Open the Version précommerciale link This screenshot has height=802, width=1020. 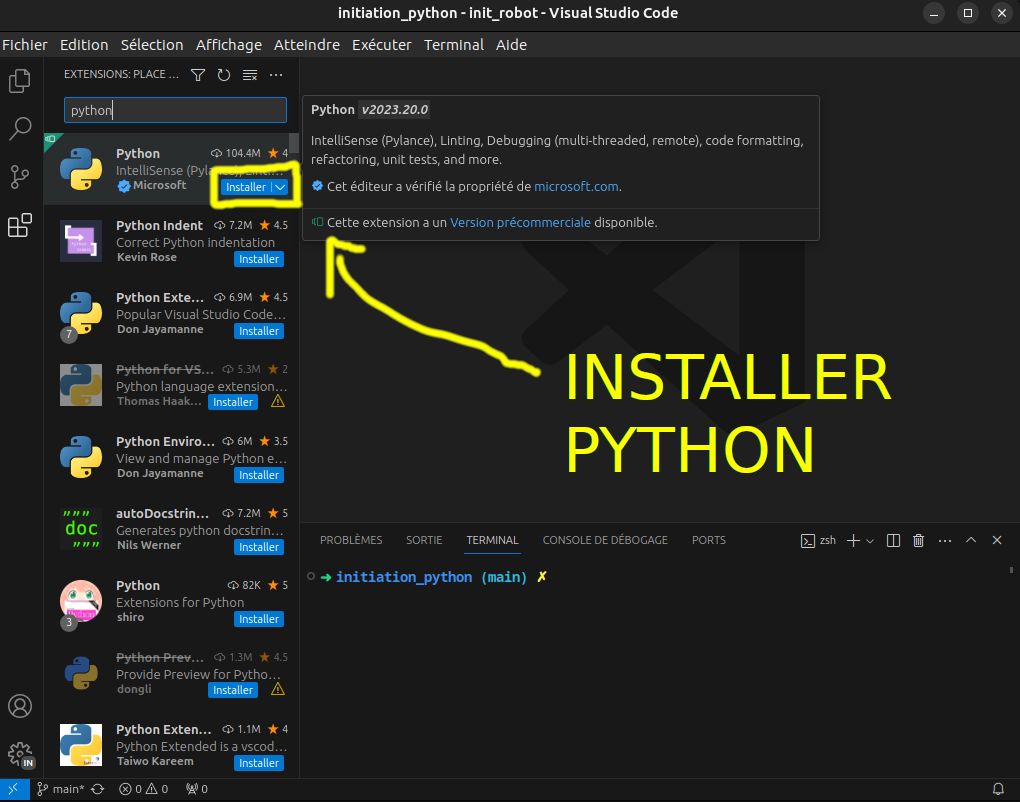[520, 222]
